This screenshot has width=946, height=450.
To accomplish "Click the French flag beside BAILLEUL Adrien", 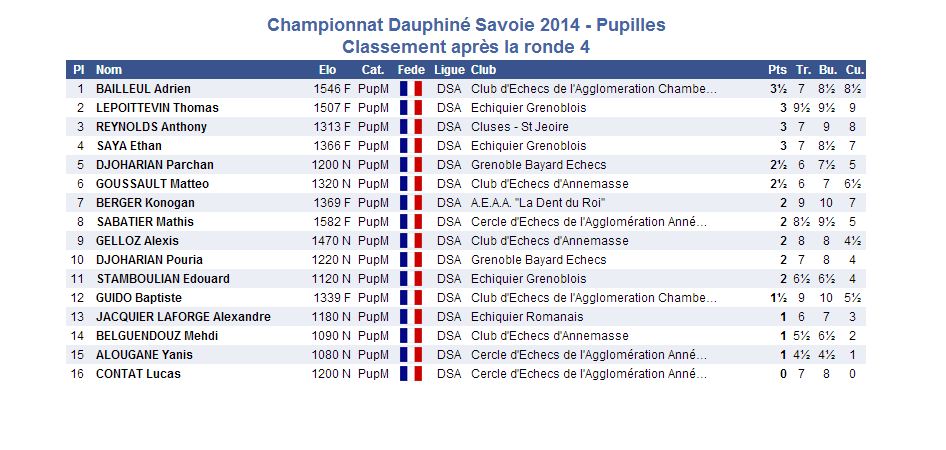I will click(410, 89).
